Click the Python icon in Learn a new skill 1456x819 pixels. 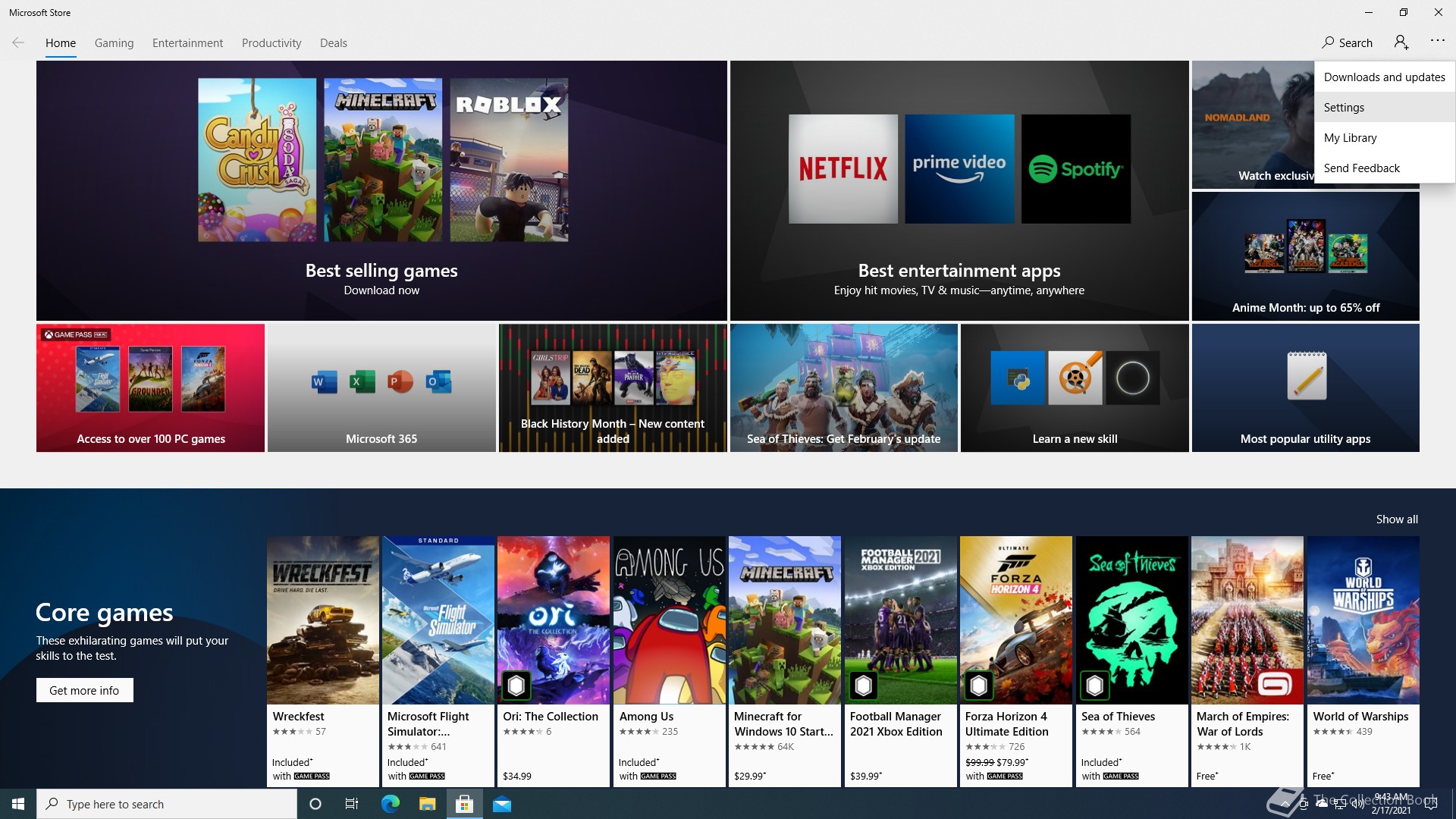pyautogui.click(x=1018, y=378)
